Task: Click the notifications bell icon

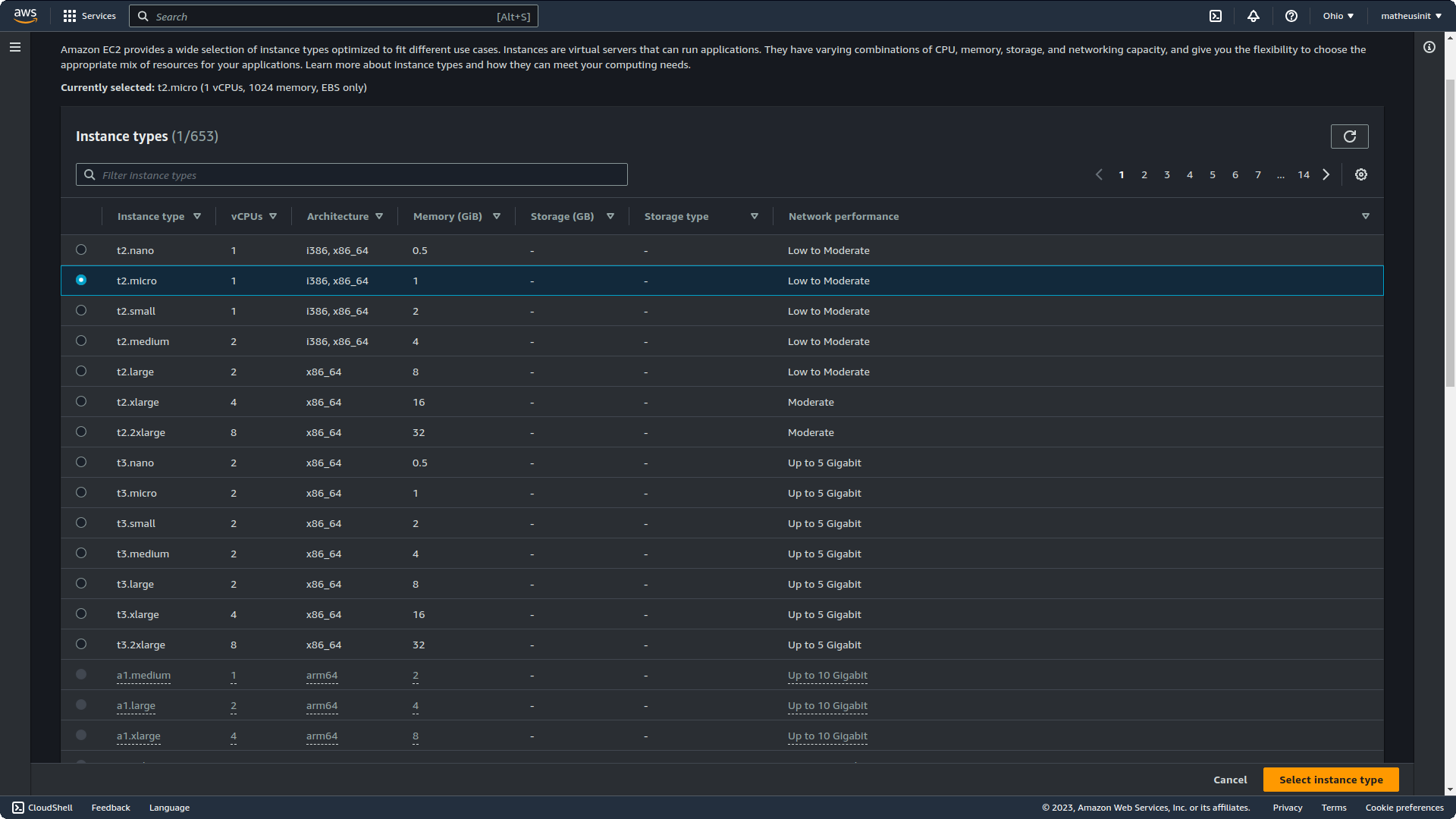Action: 1252,16
